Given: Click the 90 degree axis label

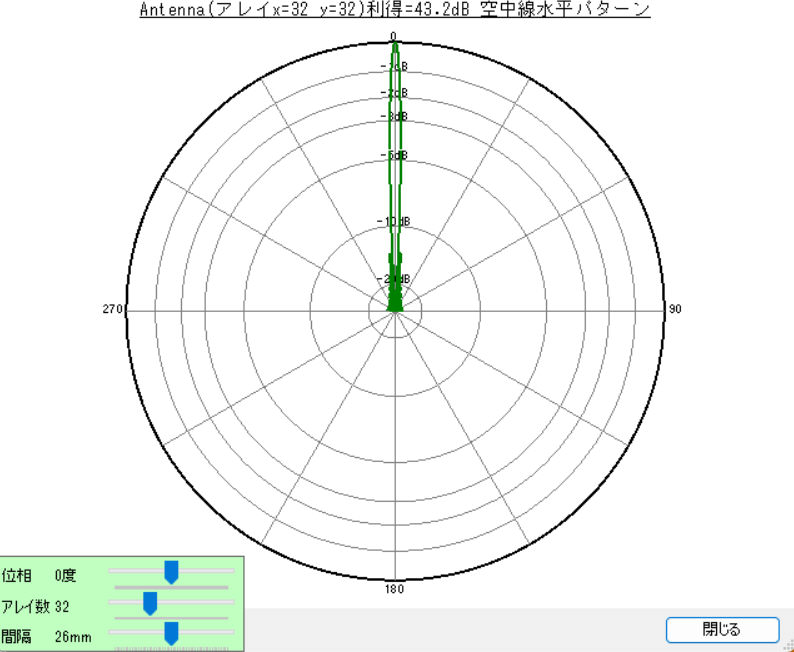Looking at the screenshot, I should pyautogui.click(x=675, y=310).
